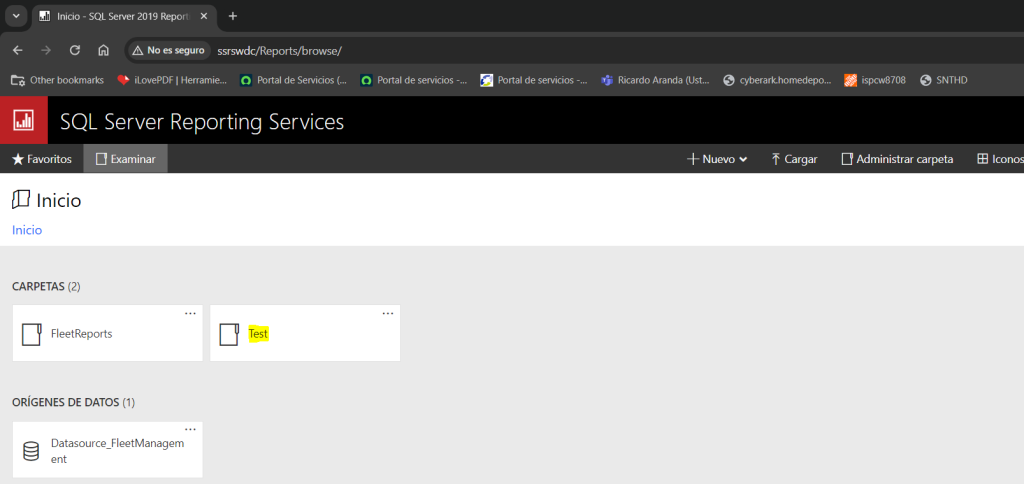Open Administrar carpeta
The width and height of the screenshot is (1024, 484).
pos(897,159)
